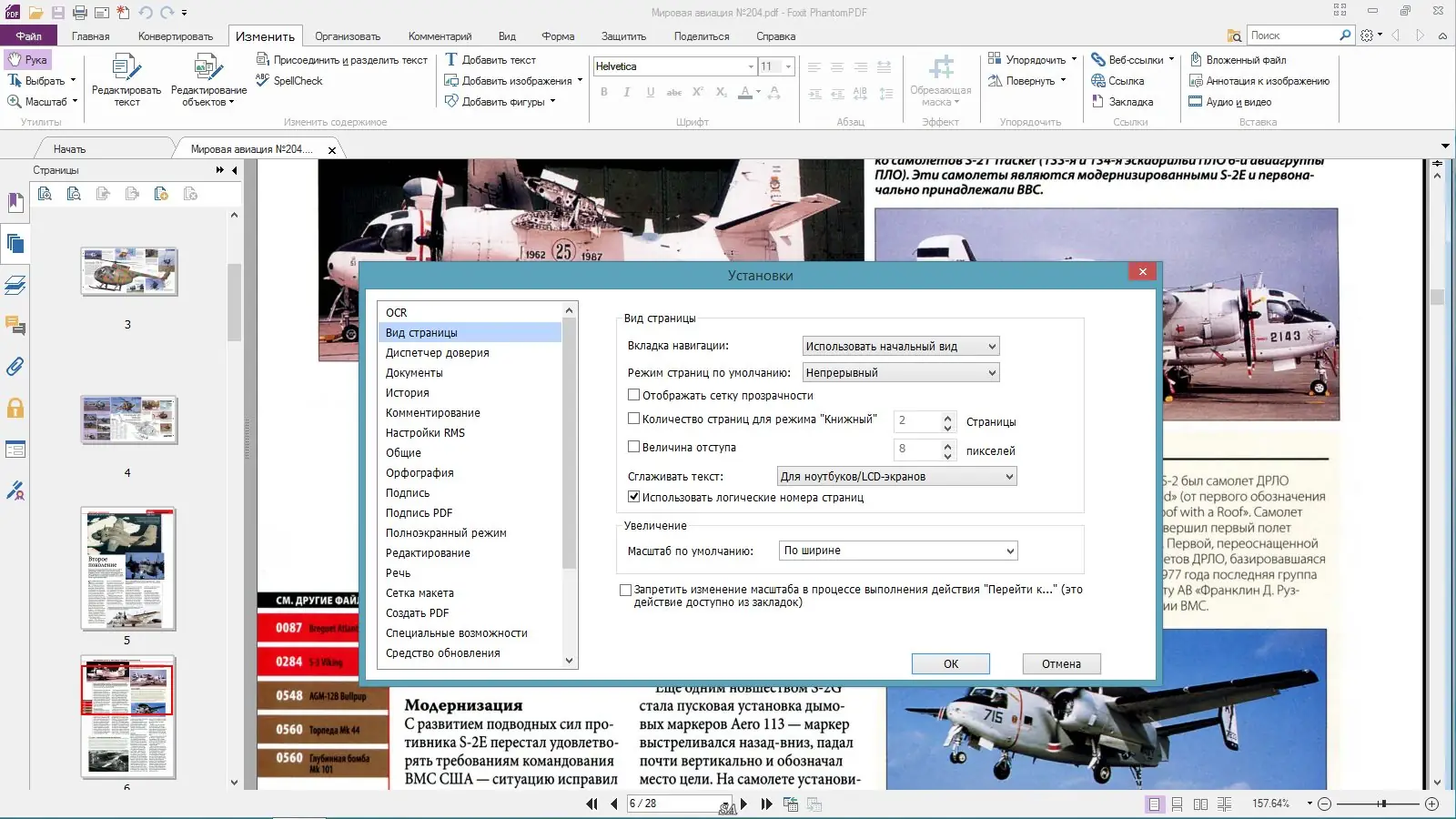The image size is (1456, 819).
Task: Switch to Защитить ribbon tab
Action: (623, 36)
